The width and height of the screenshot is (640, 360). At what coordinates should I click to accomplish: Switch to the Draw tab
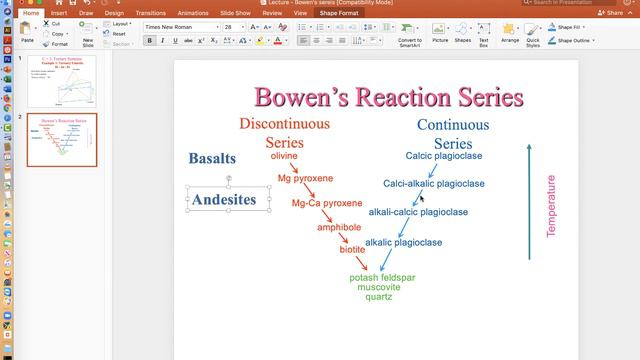86,13
